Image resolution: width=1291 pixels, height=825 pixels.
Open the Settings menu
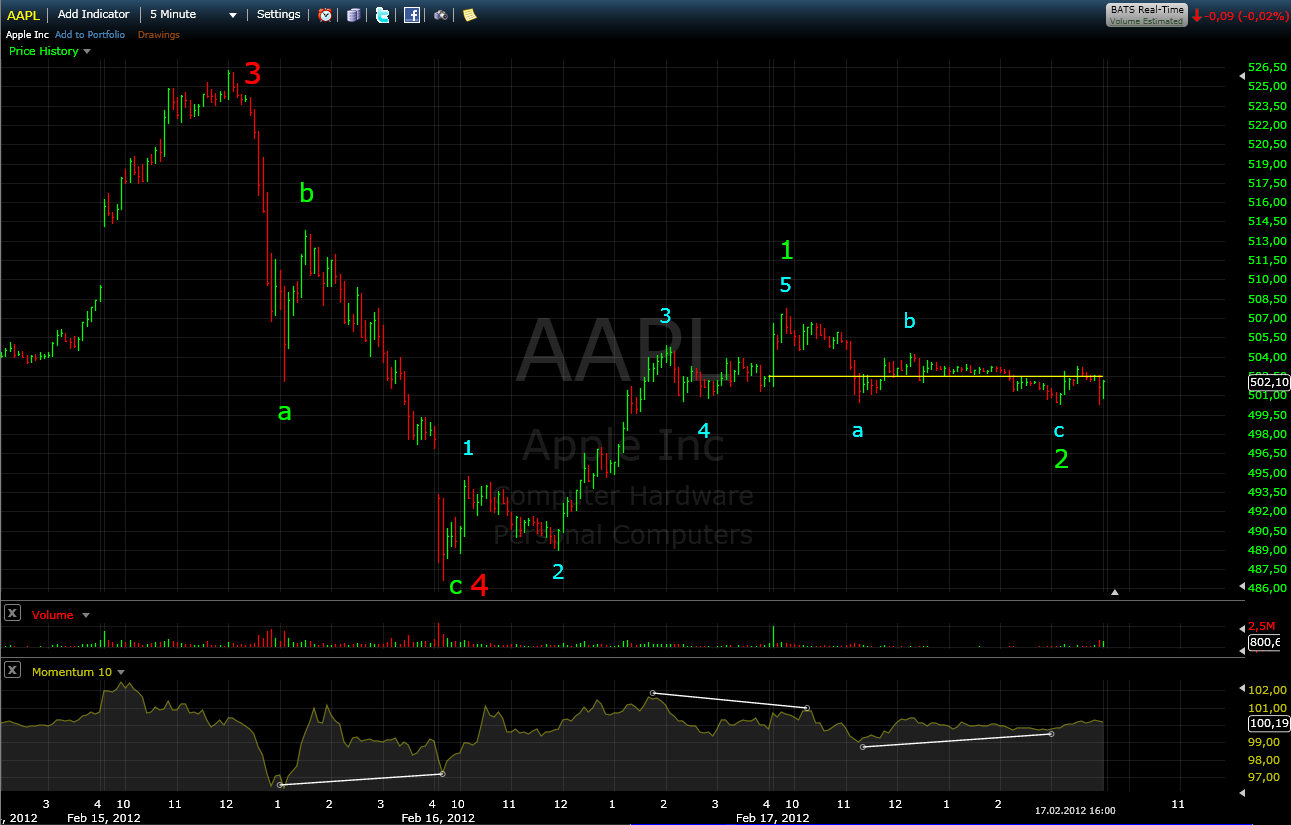tap(278, 14)
